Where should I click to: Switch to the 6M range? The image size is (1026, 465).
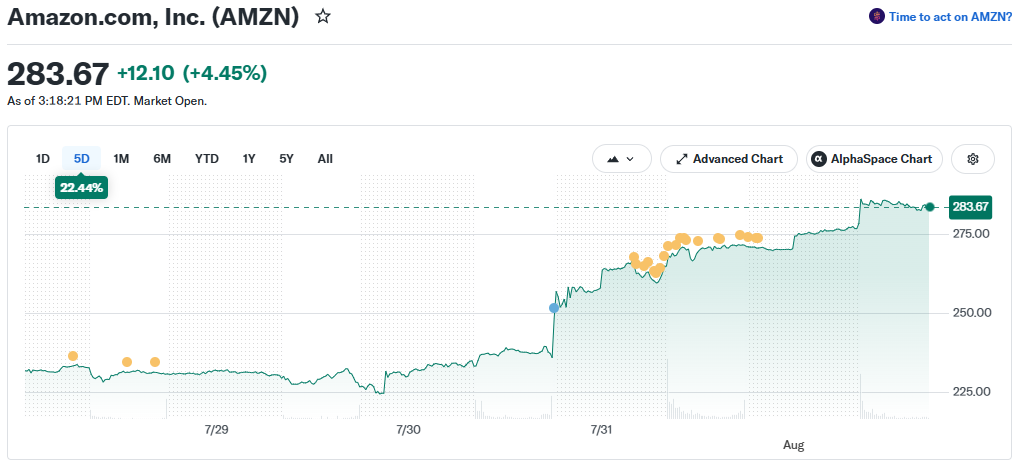[162, 159]
